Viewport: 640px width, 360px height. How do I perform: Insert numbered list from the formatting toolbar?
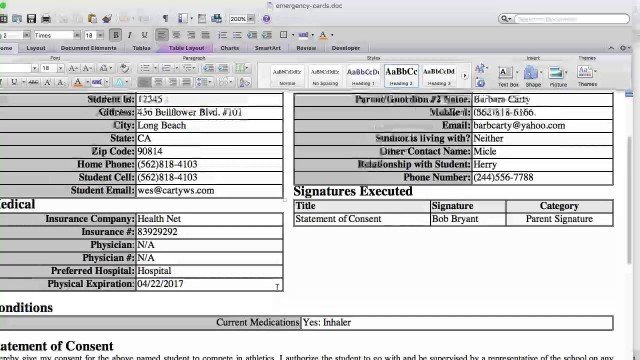(x=222, y=35)
